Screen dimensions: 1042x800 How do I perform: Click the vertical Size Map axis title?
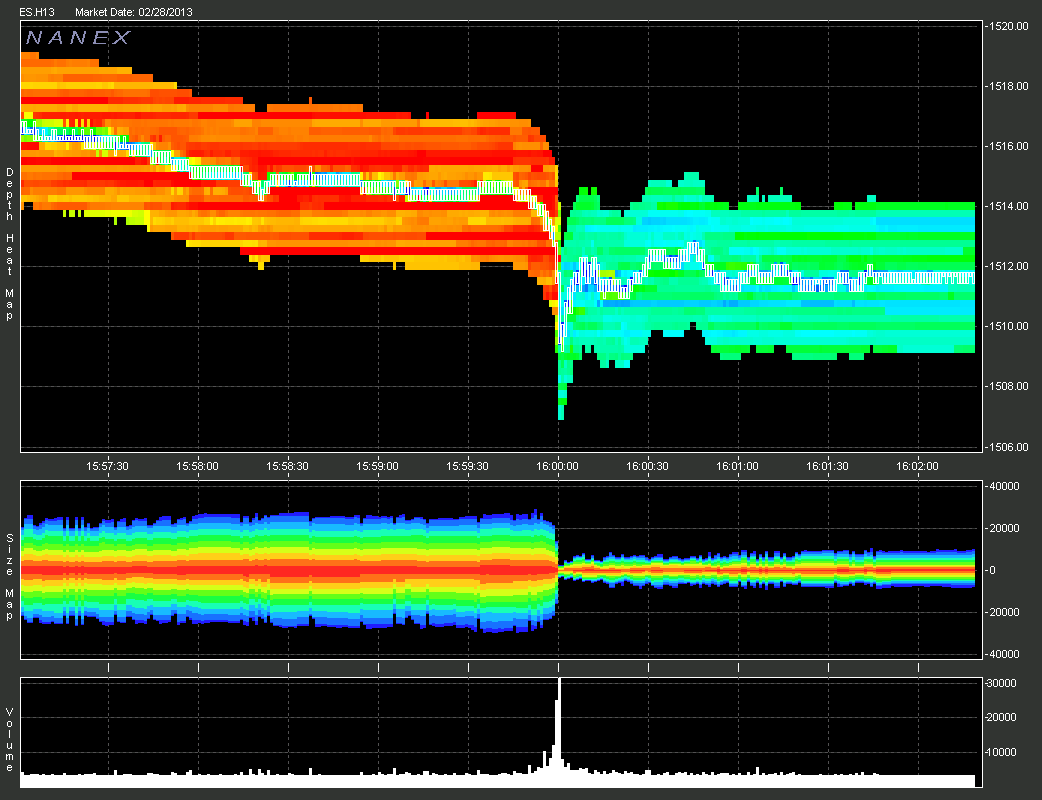(x=9, y=577)
